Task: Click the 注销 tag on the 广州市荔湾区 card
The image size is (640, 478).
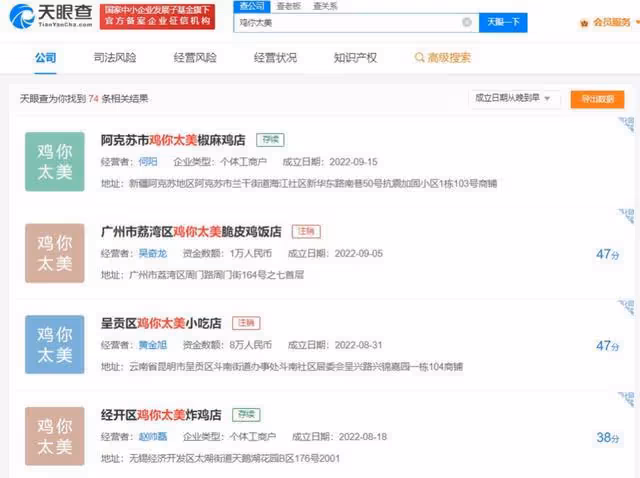Action: 306,231
